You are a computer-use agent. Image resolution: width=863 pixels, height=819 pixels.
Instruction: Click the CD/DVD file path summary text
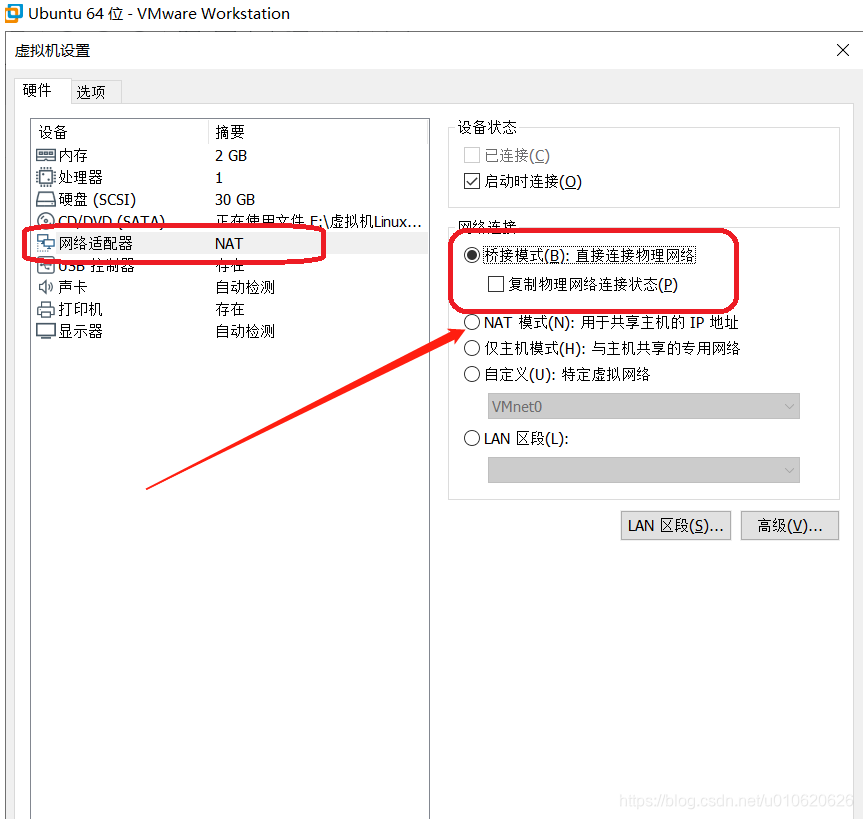click(318, 221)
